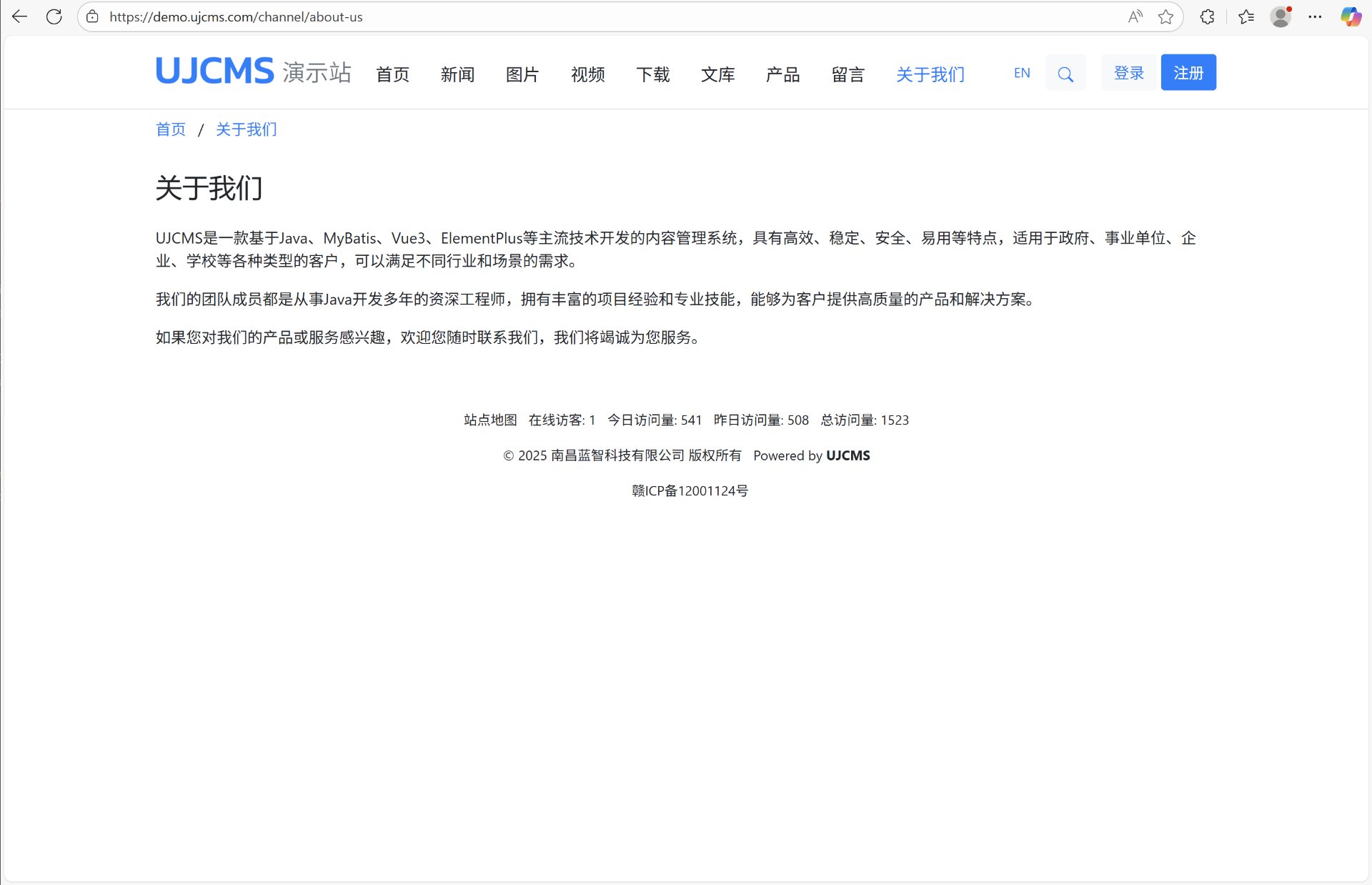The image size is (1372, 885).
Task: Switch language with EN link
Action: coord(1022,73)
